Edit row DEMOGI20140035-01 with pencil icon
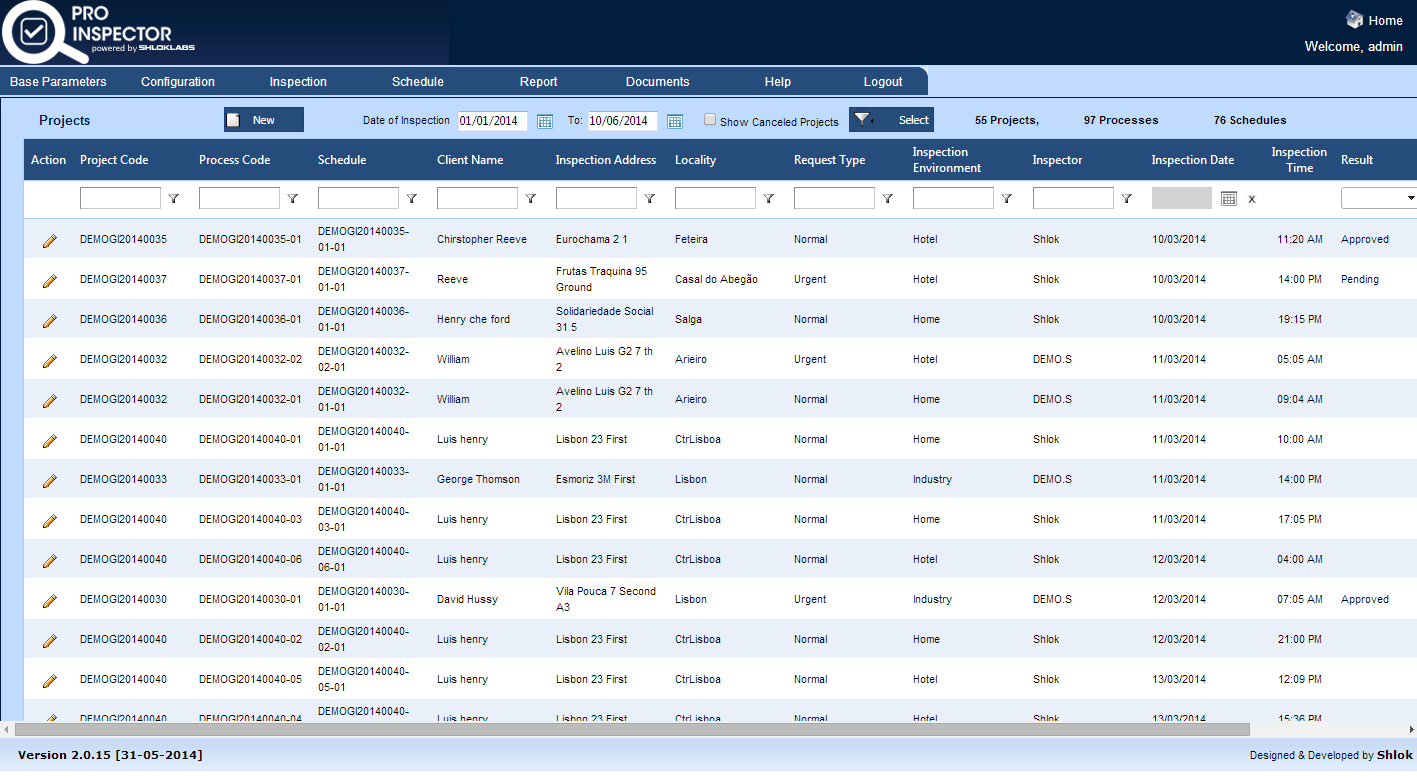Image resolution: width=1417 pixels, height=778 pixels. coord(49,241)
